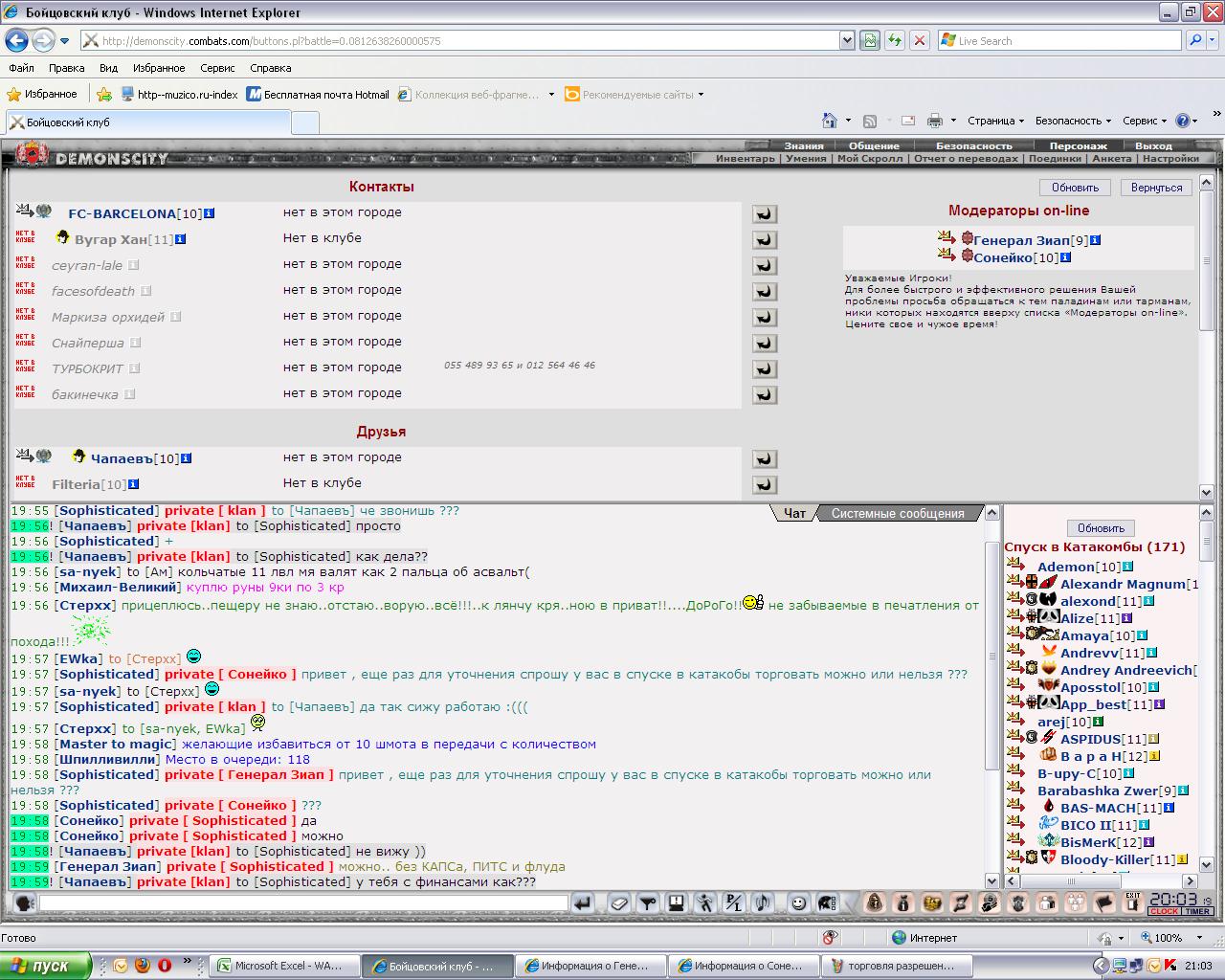This screenshot has height=980, width=1225.
Task: Click the helmet icon in chat toolbar
Action: (x=827, y=902)
